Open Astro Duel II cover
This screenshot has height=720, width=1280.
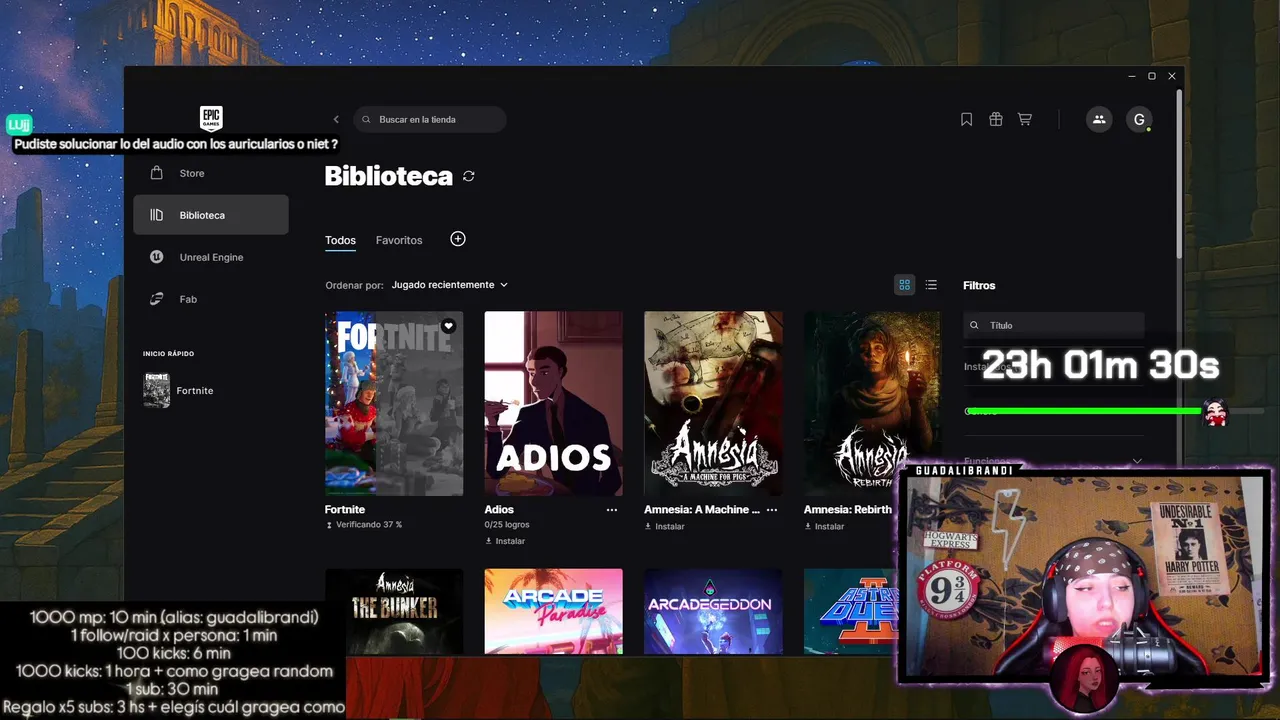click(x=850, y=611)
